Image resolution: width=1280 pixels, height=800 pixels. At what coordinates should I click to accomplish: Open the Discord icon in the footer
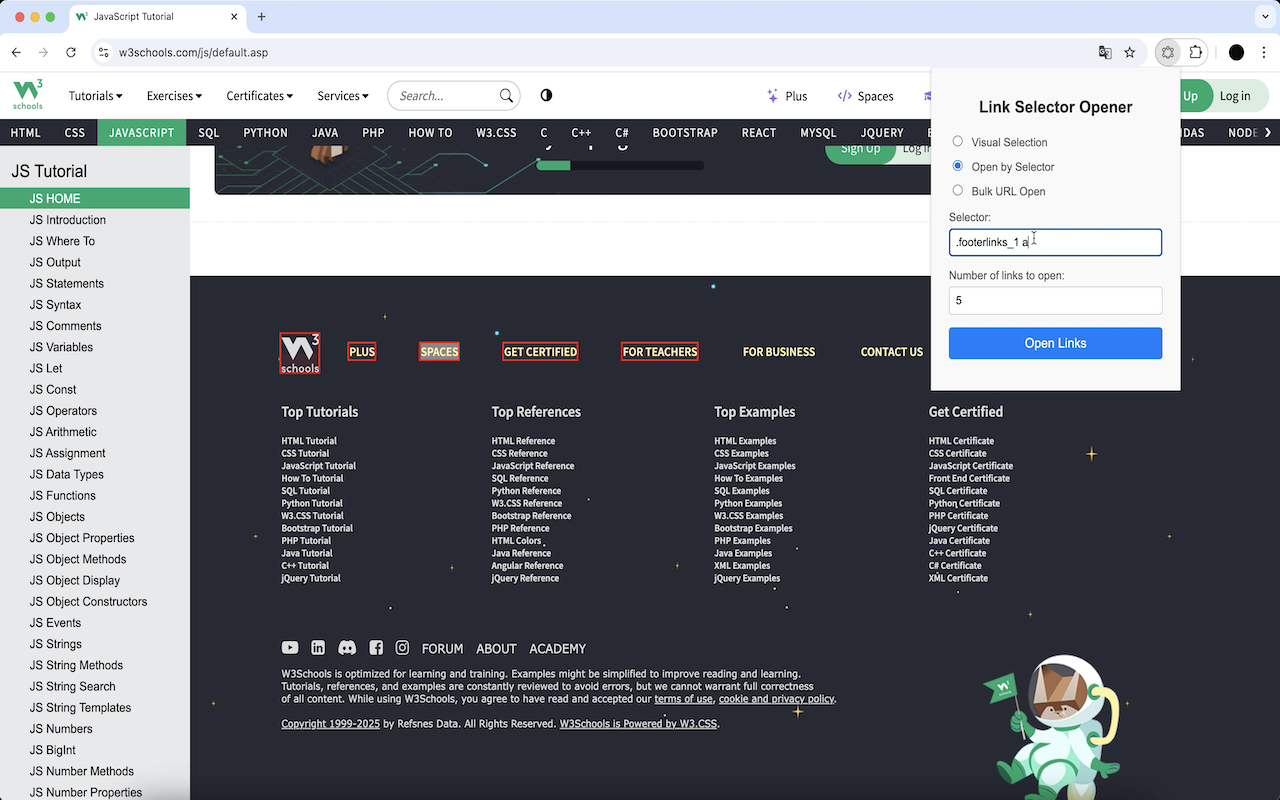pos(345,647)
